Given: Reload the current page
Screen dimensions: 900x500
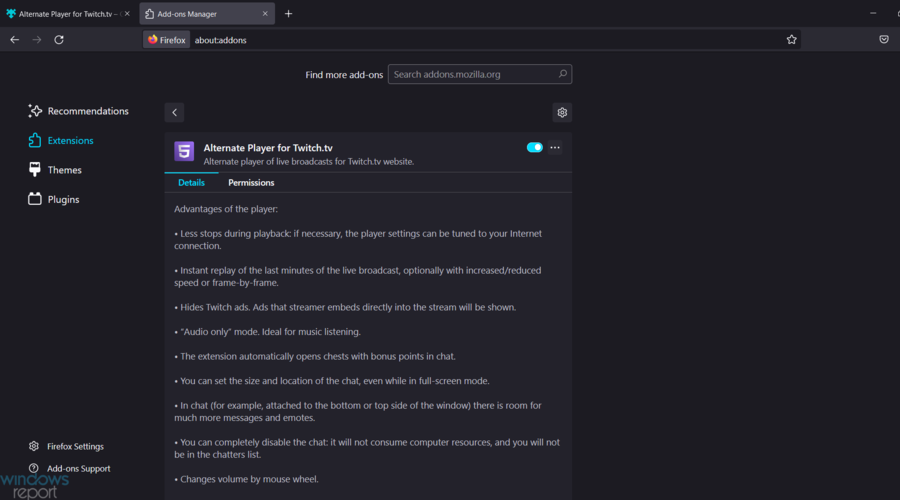Looking at the screenshot, I should (x=59, y=40).
